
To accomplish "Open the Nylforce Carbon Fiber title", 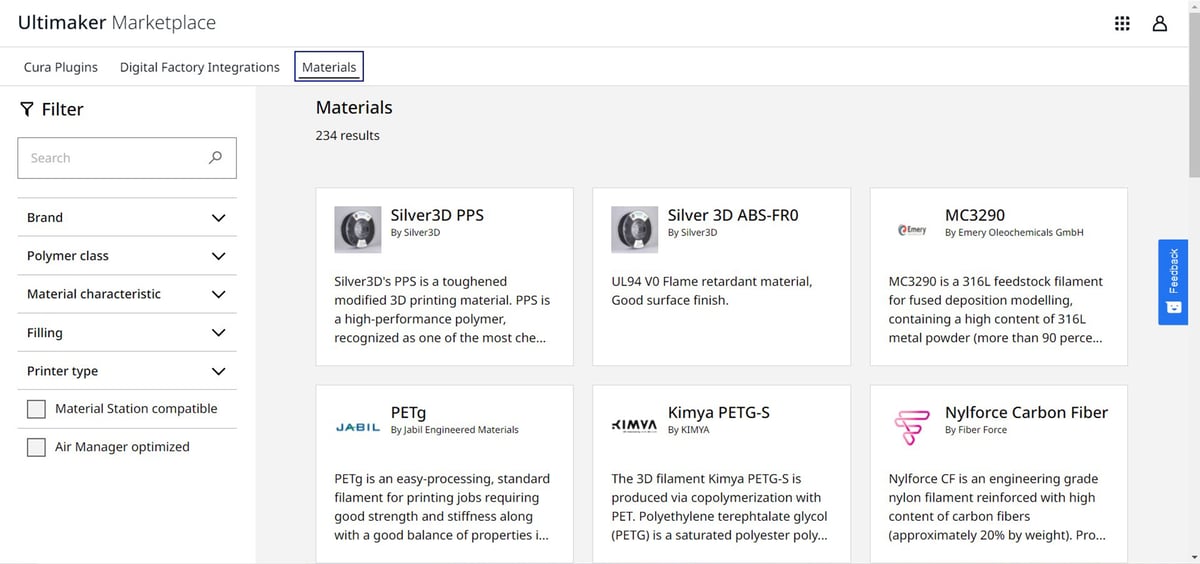I will 1026,412.
